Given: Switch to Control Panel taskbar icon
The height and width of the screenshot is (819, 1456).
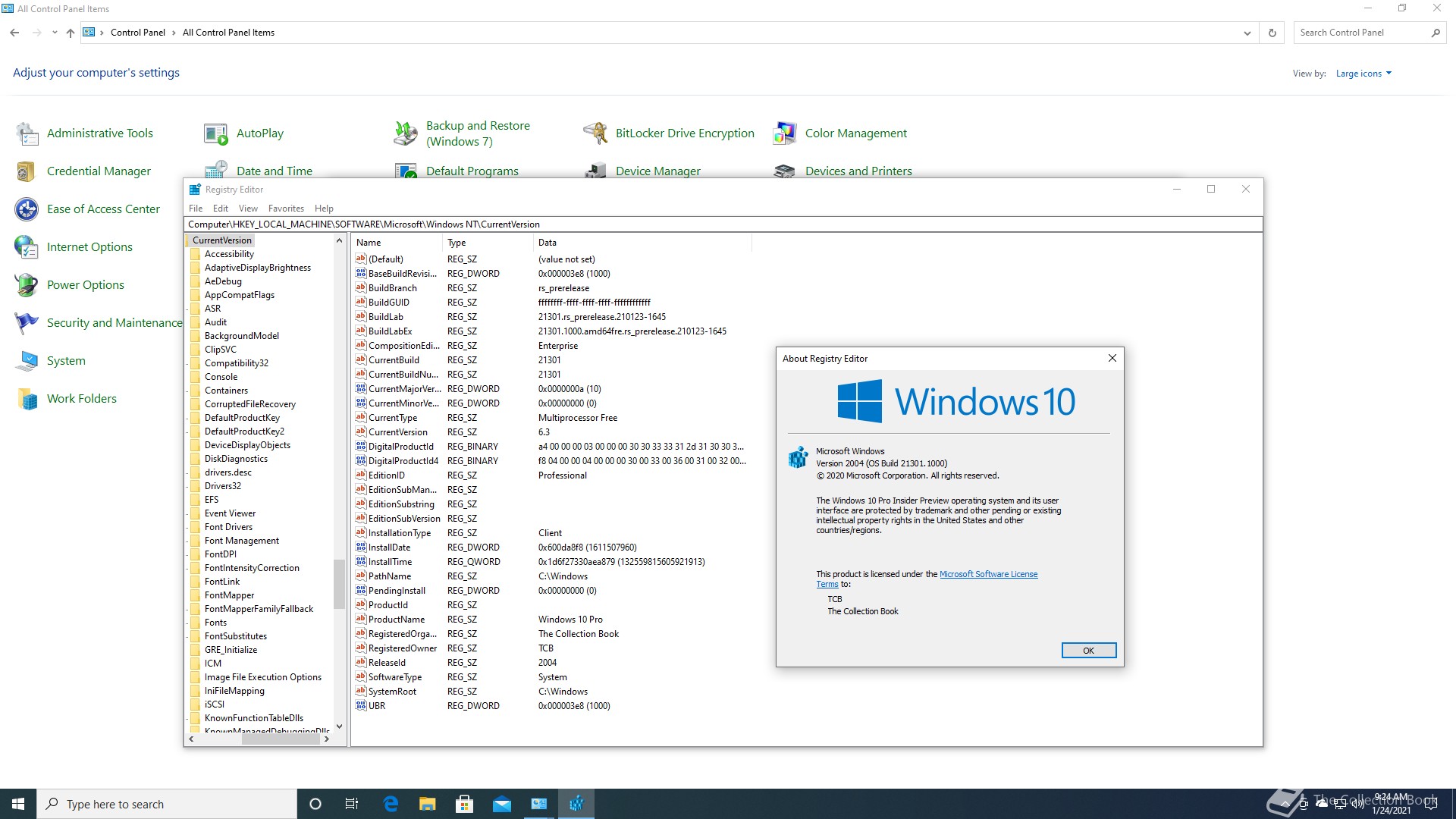Looking at the screenshot, I should pos(538,804).
